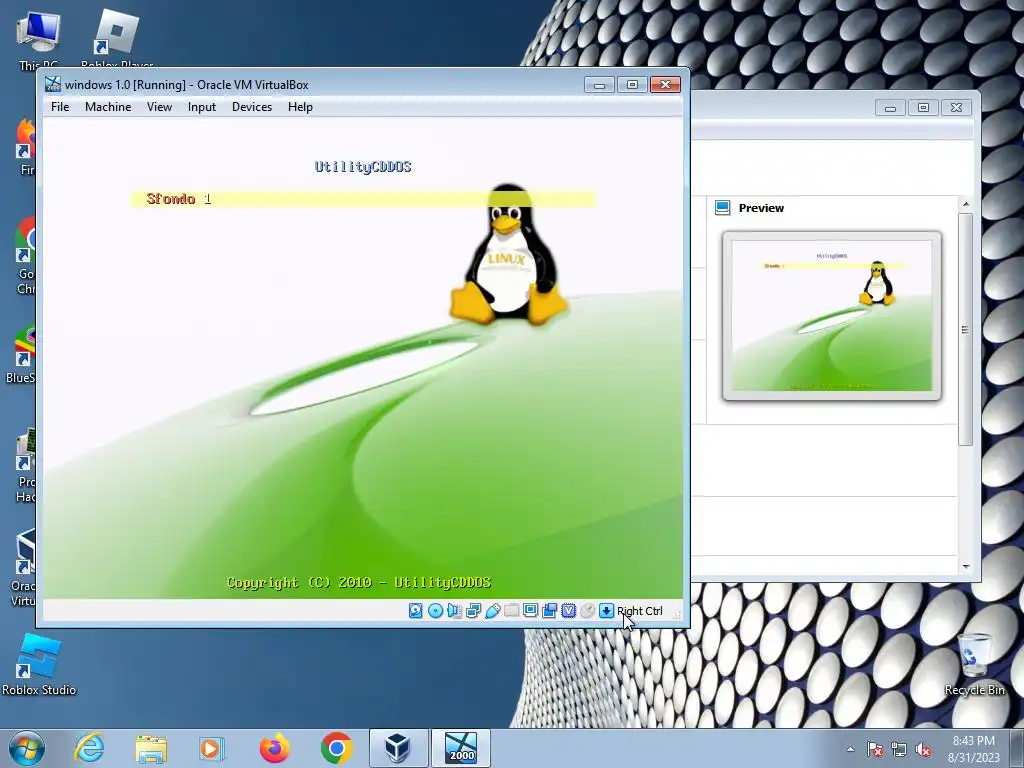Select the Roblox Studio desktop shortcut

(39, 665)
